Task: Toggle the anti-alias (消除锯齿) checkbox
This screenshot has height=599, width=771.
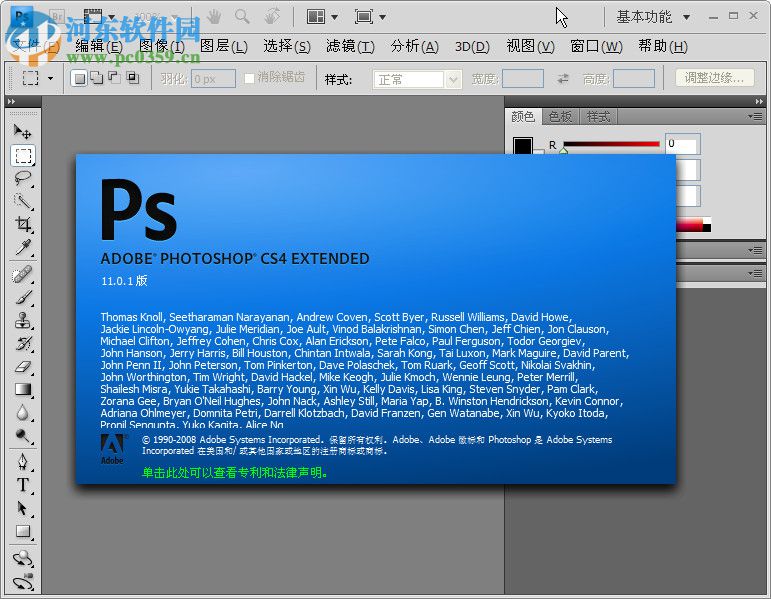Action: click(x=249, y=78)
